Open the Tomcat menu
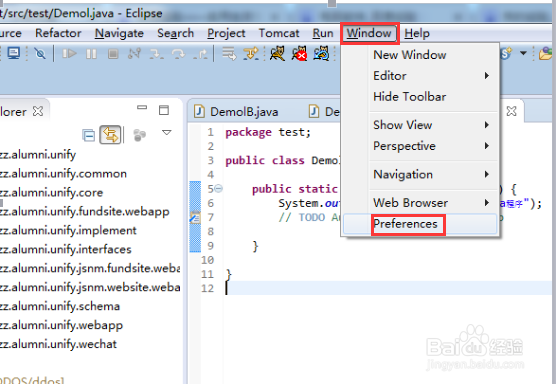The image size is (556, 384). tap(279, 33)
